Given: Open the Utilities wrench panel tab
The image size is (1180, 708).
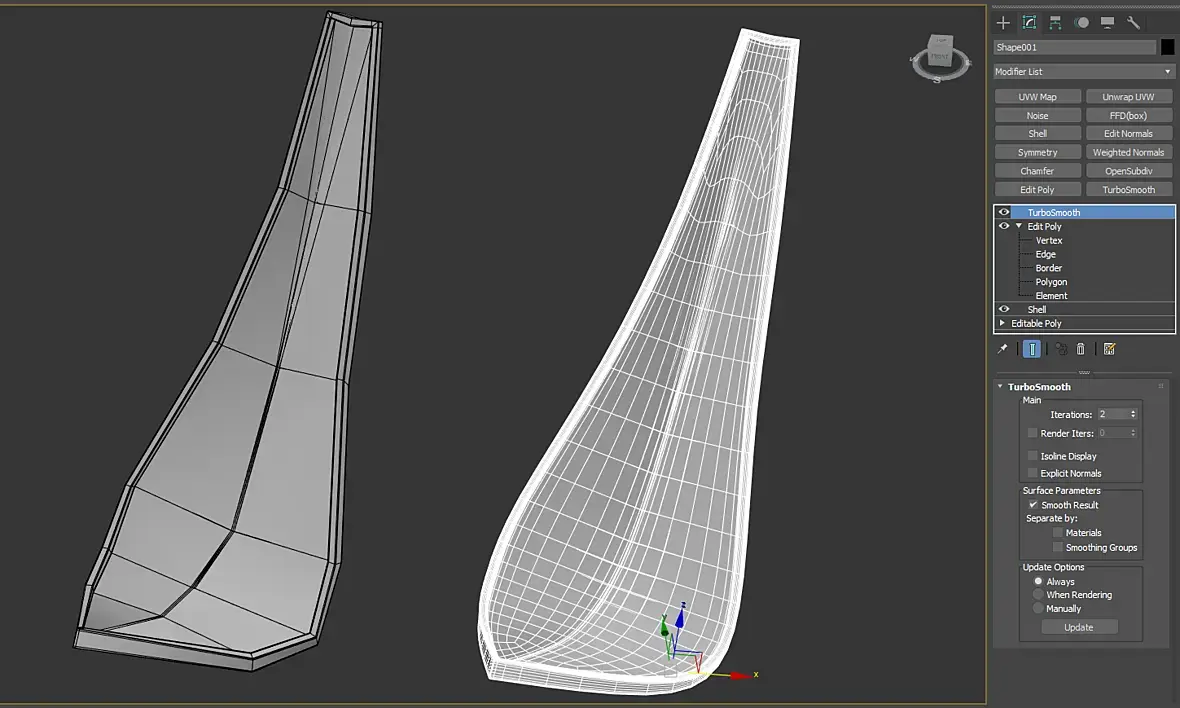Looking at the screenshot, I should (1133, 23).
